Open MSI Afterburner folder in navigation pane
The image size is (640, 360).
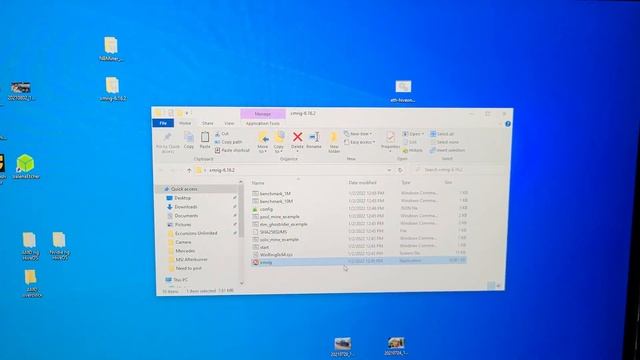pyautogui.click(x=191, y=259)
